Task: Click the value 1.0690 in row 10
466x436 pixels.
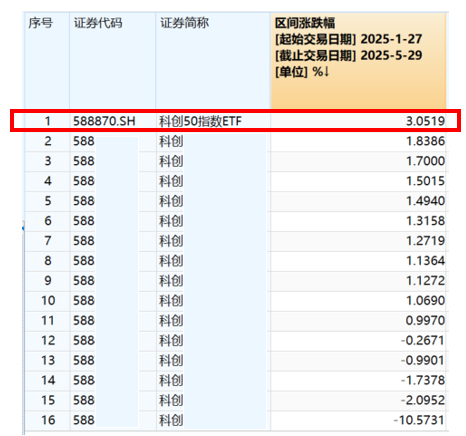Action: coord(425,300)
